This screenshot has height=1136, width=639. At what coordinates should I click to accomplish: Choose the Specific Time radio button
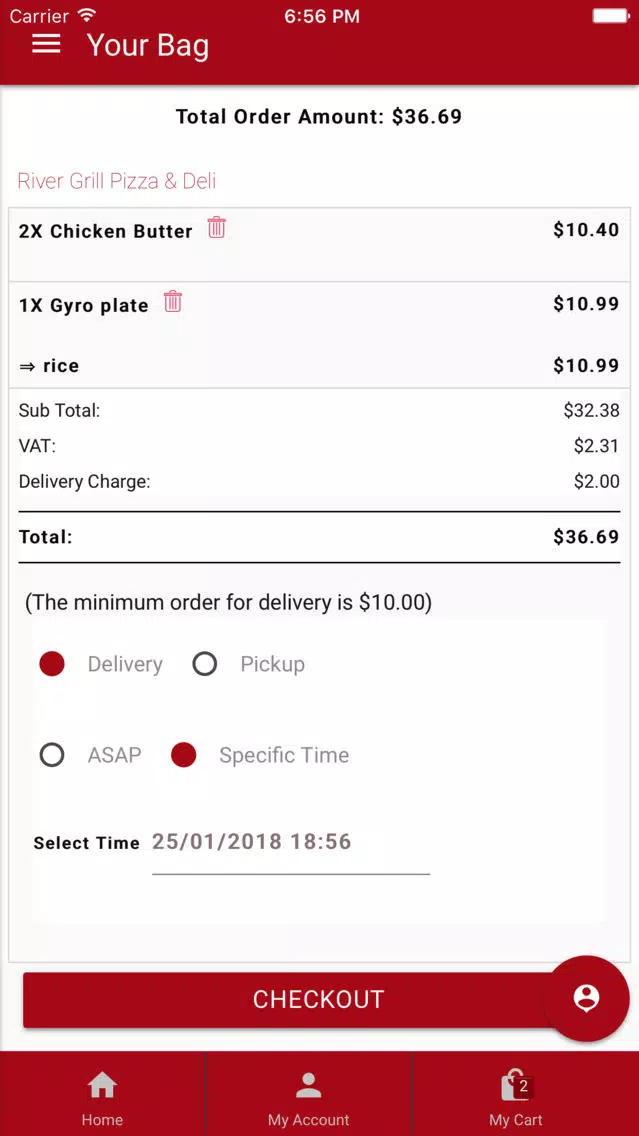coord(184,755)
